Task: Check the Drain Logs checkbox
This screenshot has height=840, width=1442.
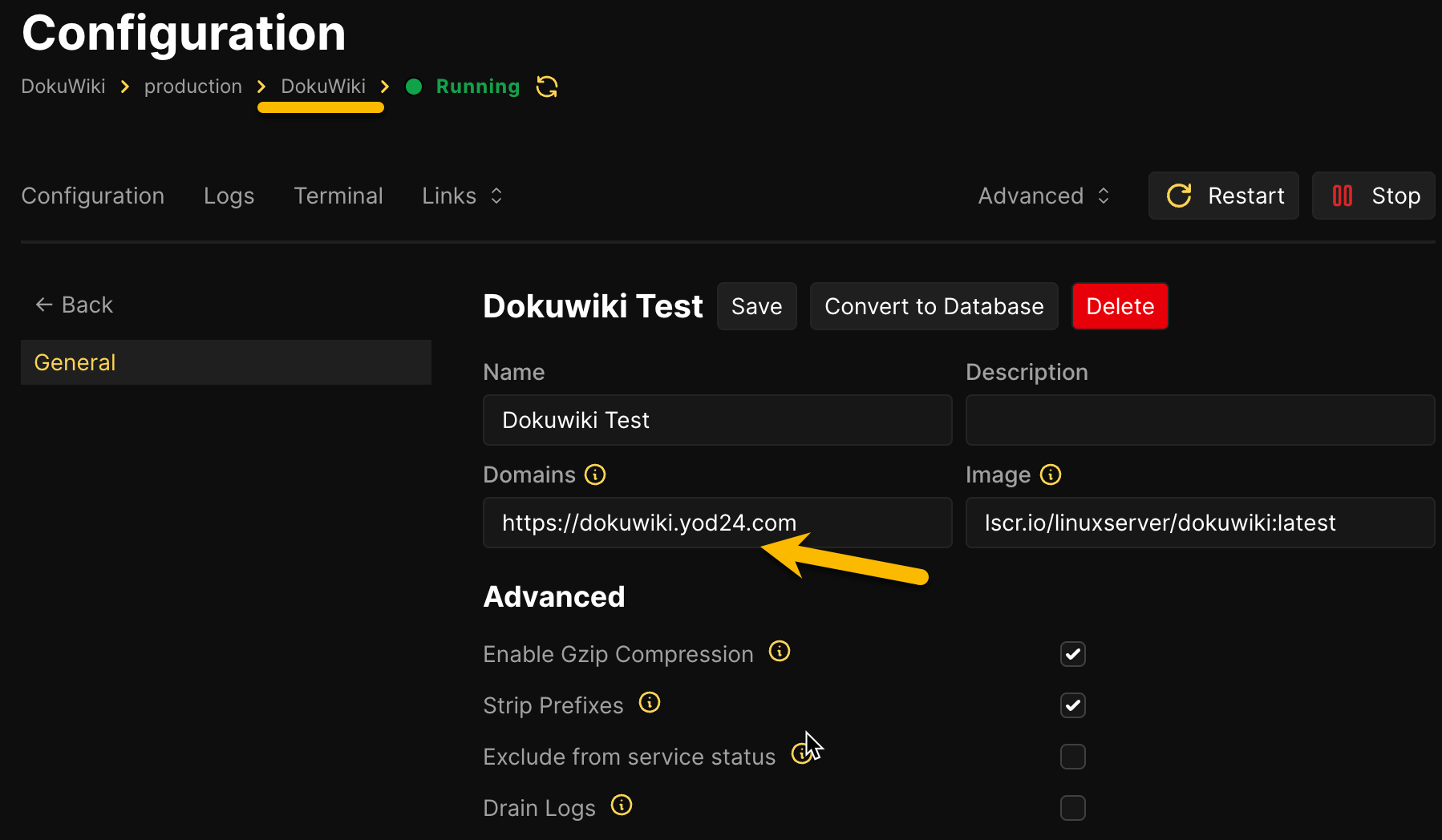Action: pyautogui.click(x=1072, y=808)
